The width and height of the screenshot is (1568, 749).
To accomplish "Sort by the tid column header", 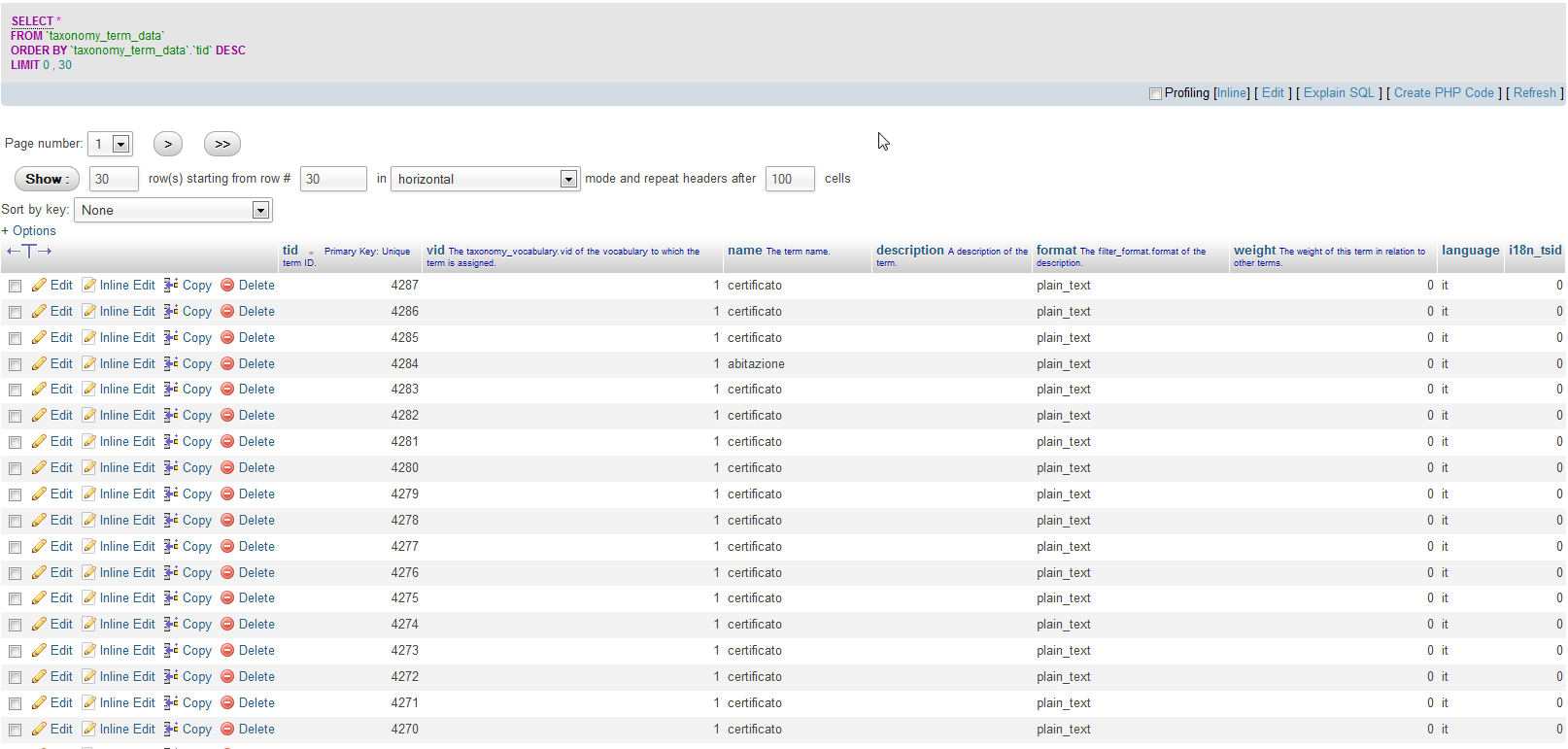I will 290,250.
